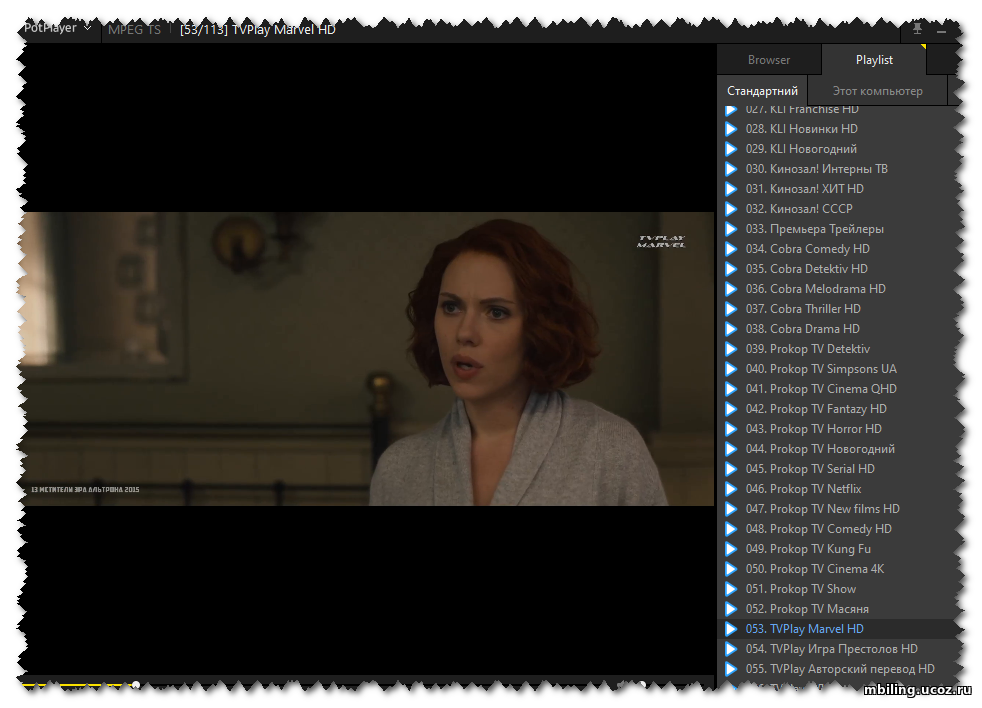Click play icon next to 050. Prokop TV Cinema 4K
The image size is (982, 708).
click(731, 570)
